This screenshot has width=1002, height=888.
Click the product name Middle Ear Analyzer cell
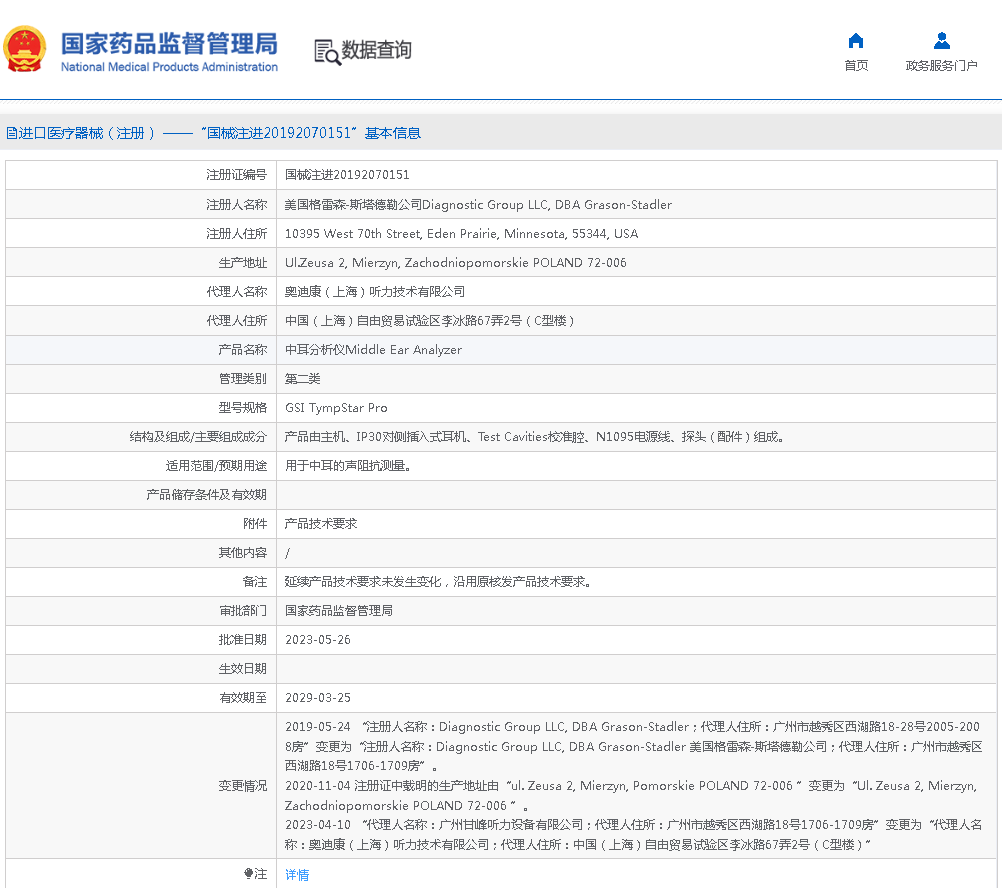[x=373, y=350]
